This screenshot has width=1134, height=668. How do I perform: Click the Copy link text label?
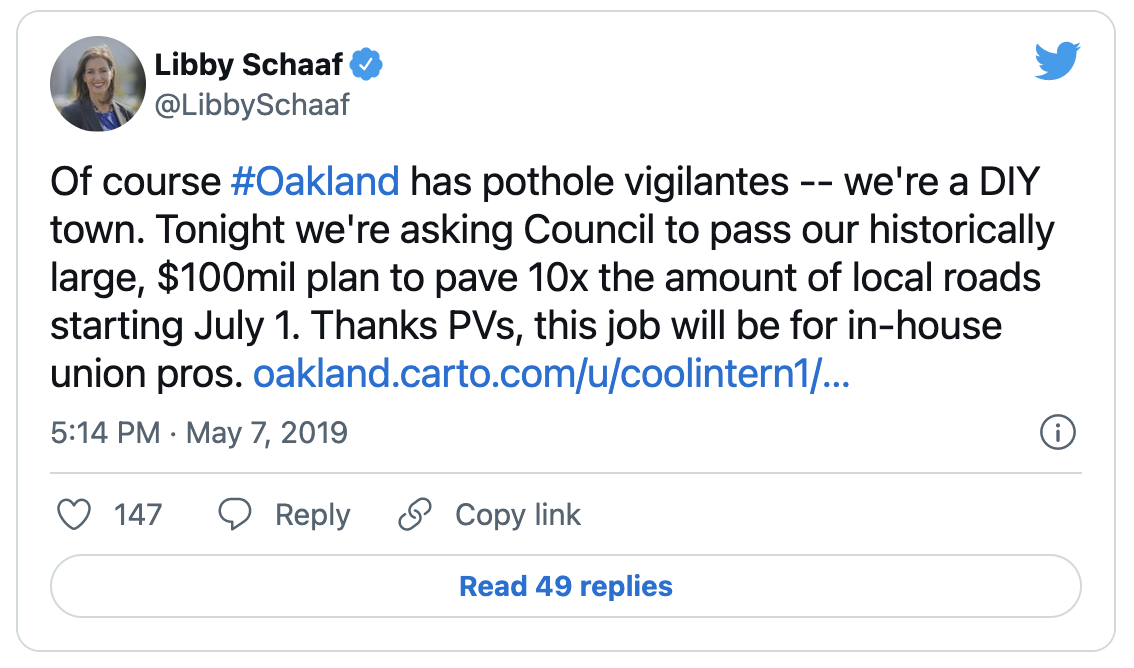[x=517, y=515]
